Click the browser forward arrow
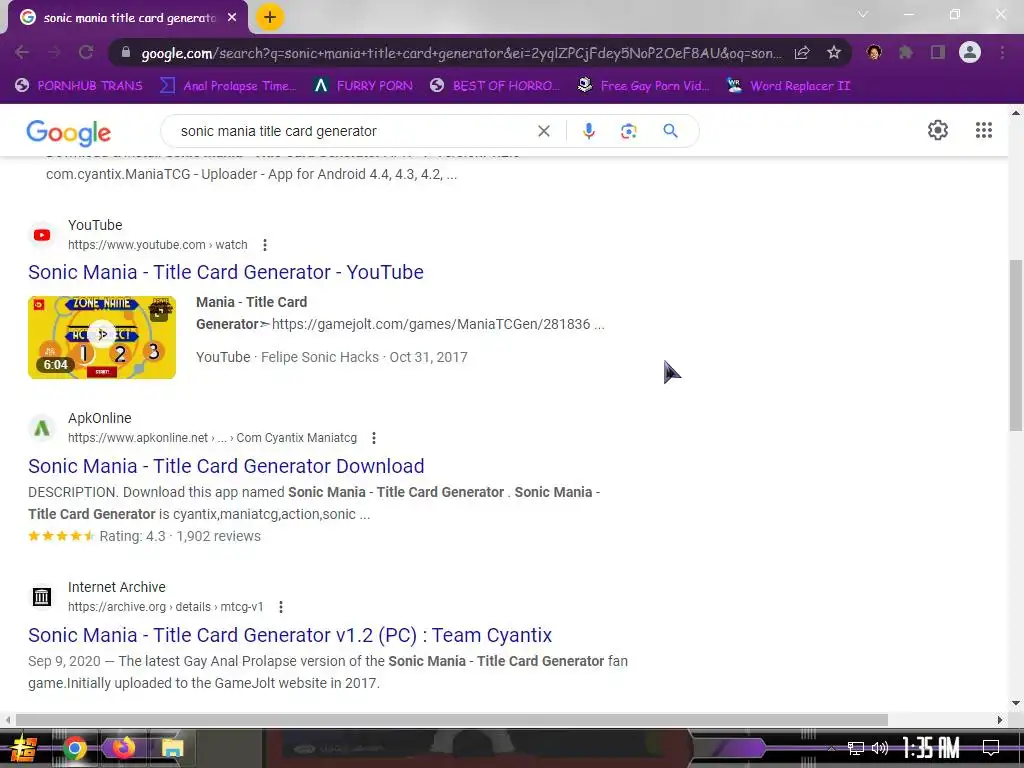This screenshot has width=1024, height=768. point(54,52)
